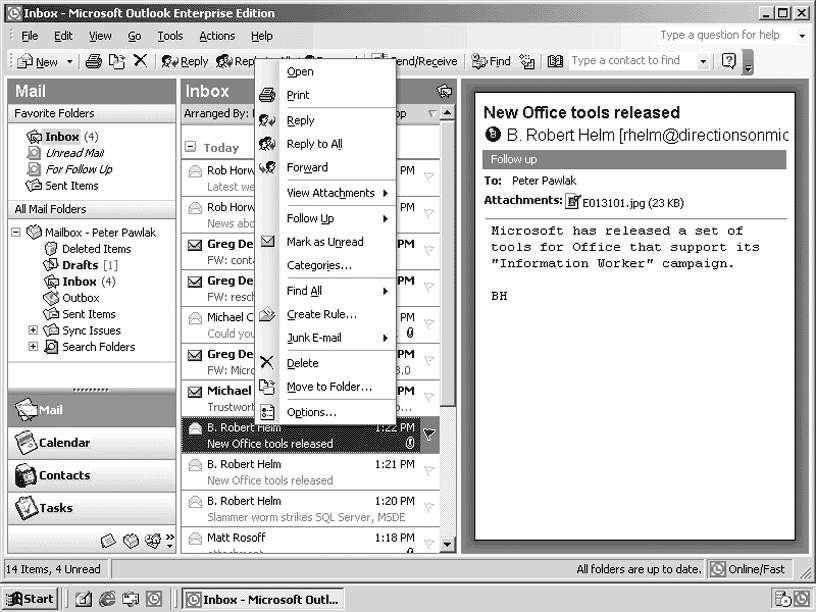This screenshot has height=612, width=816.
Task: Collapse the Today message group
Action: [x=190, y=147]
